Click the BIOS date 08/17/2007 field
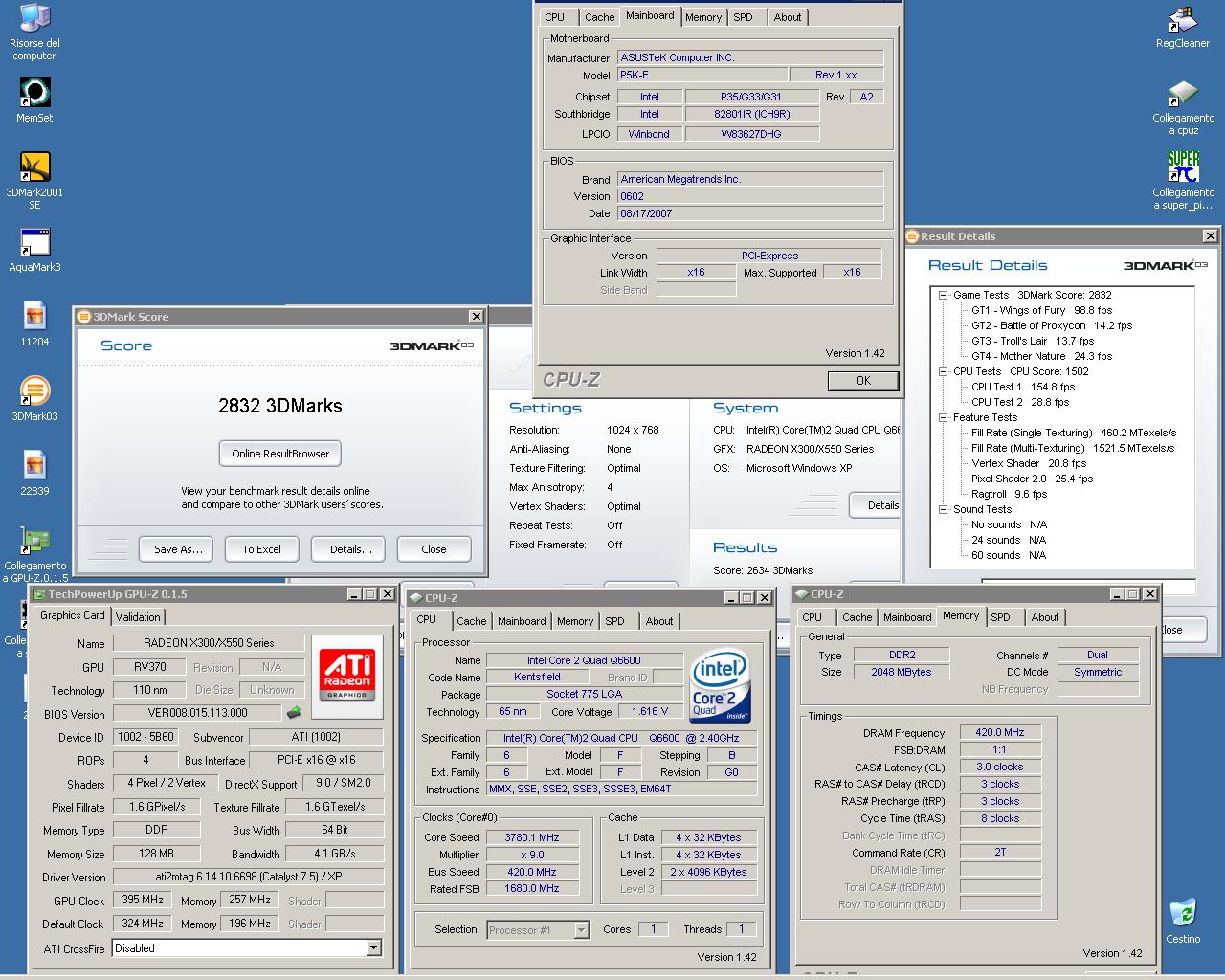 [x=750, y=213]
